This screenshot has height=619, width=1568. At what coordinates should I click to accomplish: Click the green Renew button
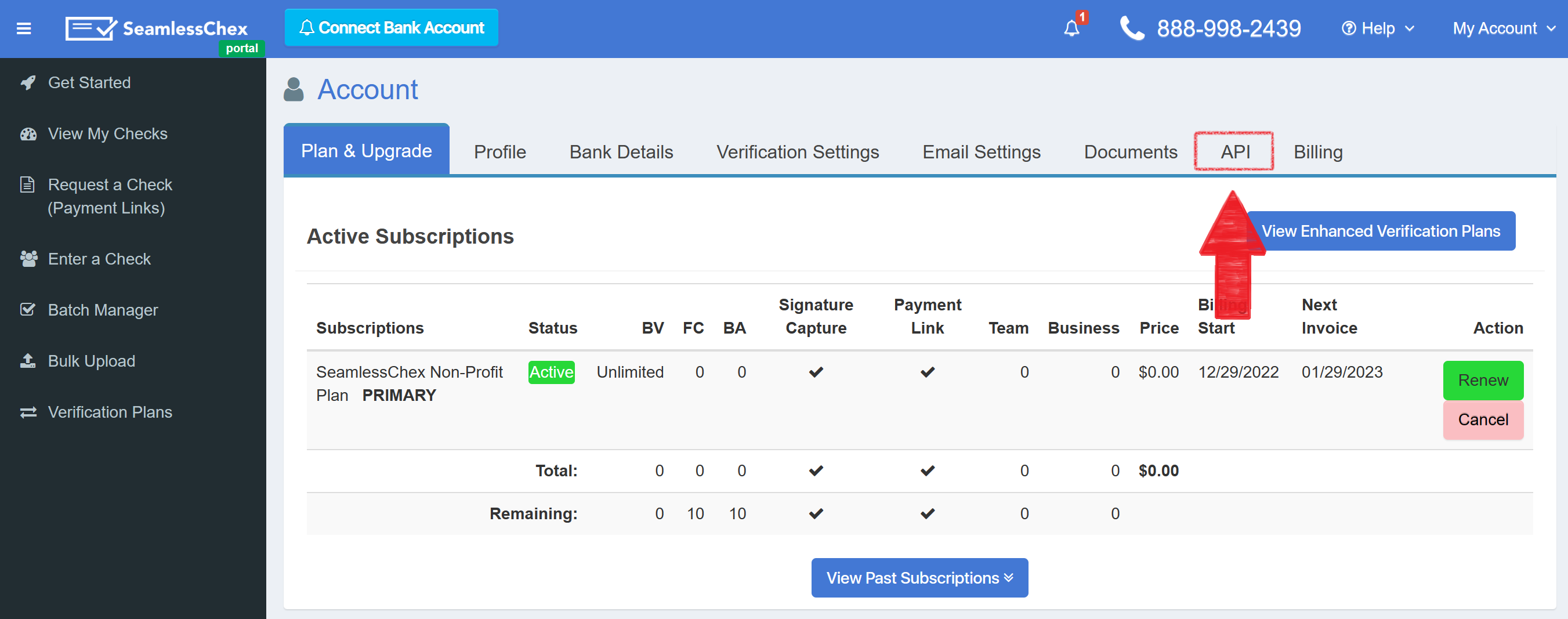[1483, 381]
